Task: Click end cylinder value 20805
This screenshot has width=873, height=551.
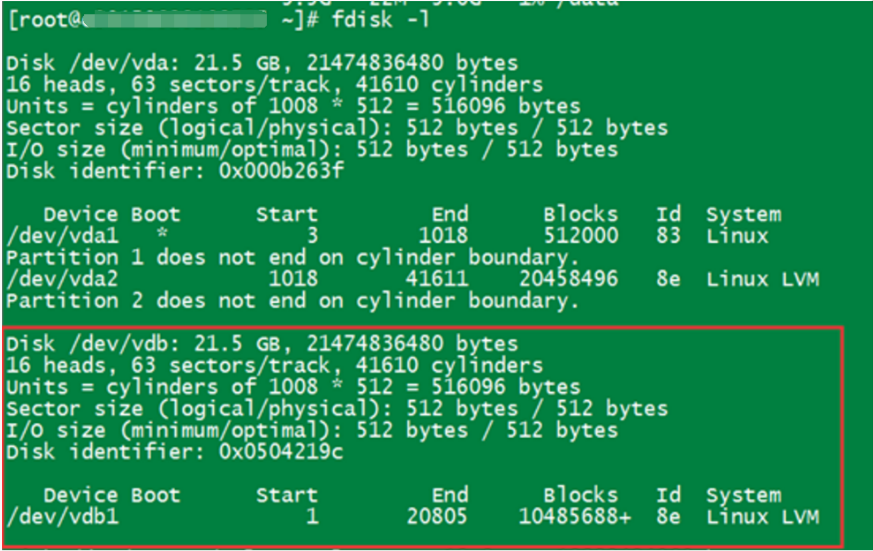Action: pos(437,517)
